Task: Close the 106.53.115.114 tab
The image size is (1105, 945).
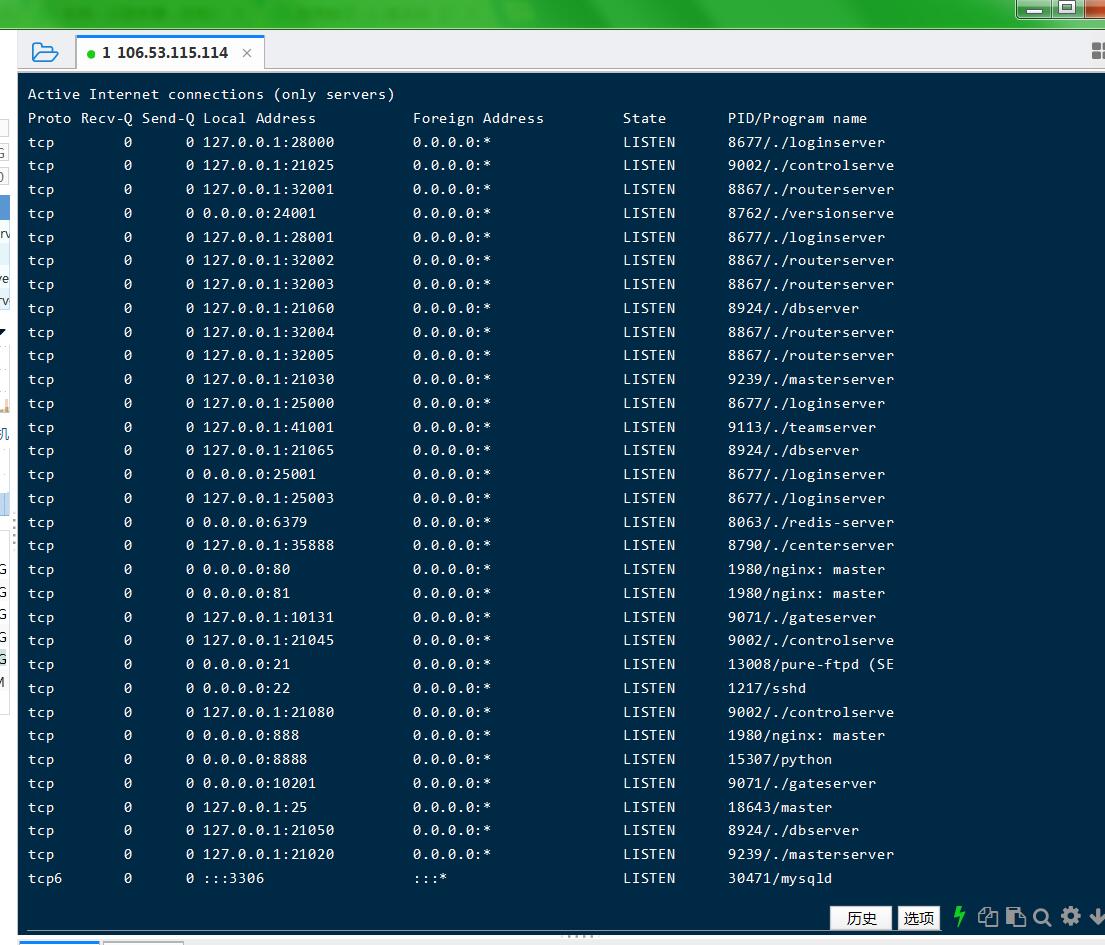Action: point(247,53)
